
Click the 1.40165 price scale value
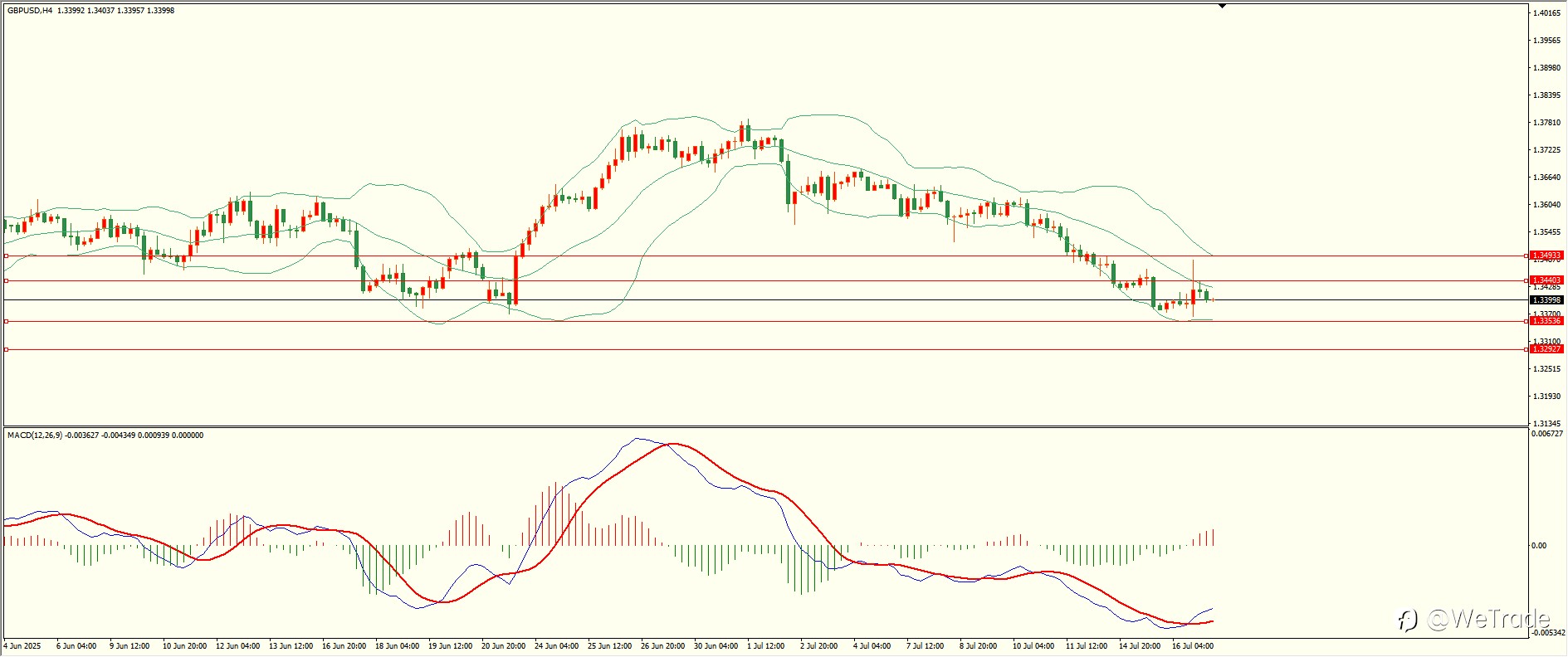click(1548, 13)
